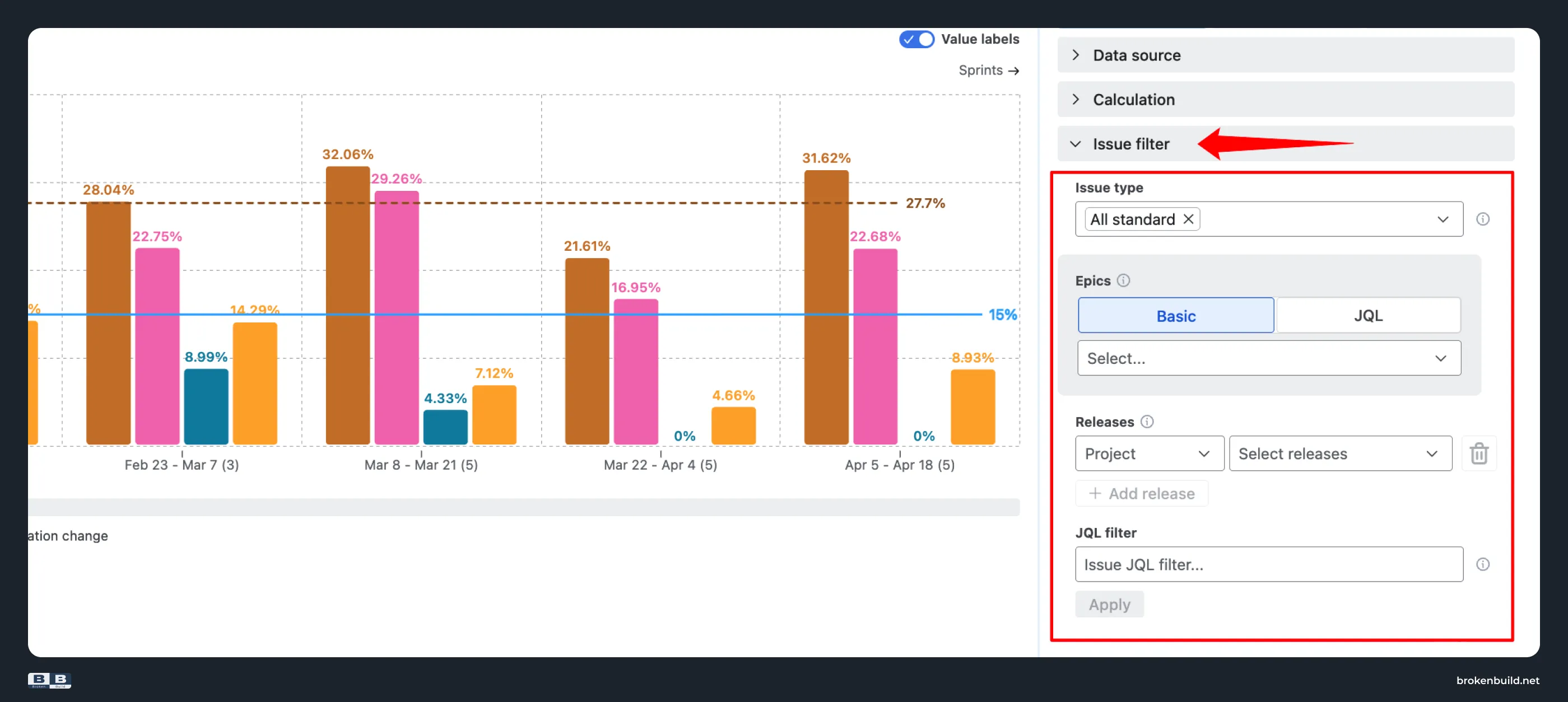This screenshot has height=702, width=1568.
Task: Remove the All standard tag
Action: (1188, 219)
